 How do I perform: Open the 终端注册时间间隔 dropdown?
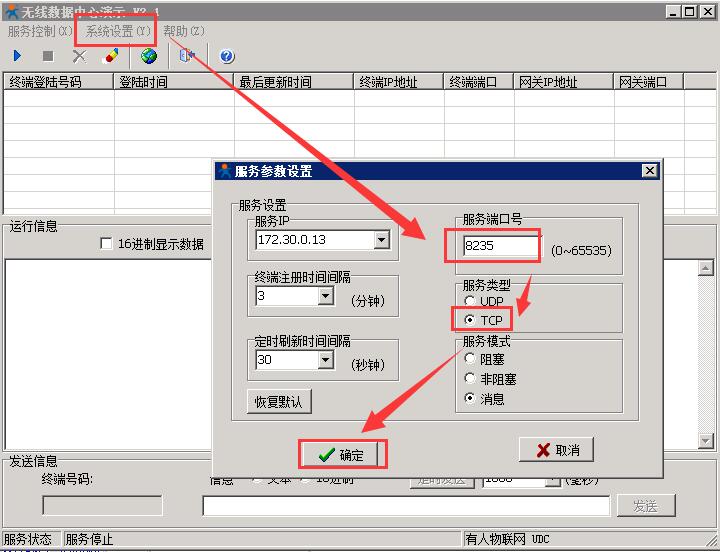point(325,297)
